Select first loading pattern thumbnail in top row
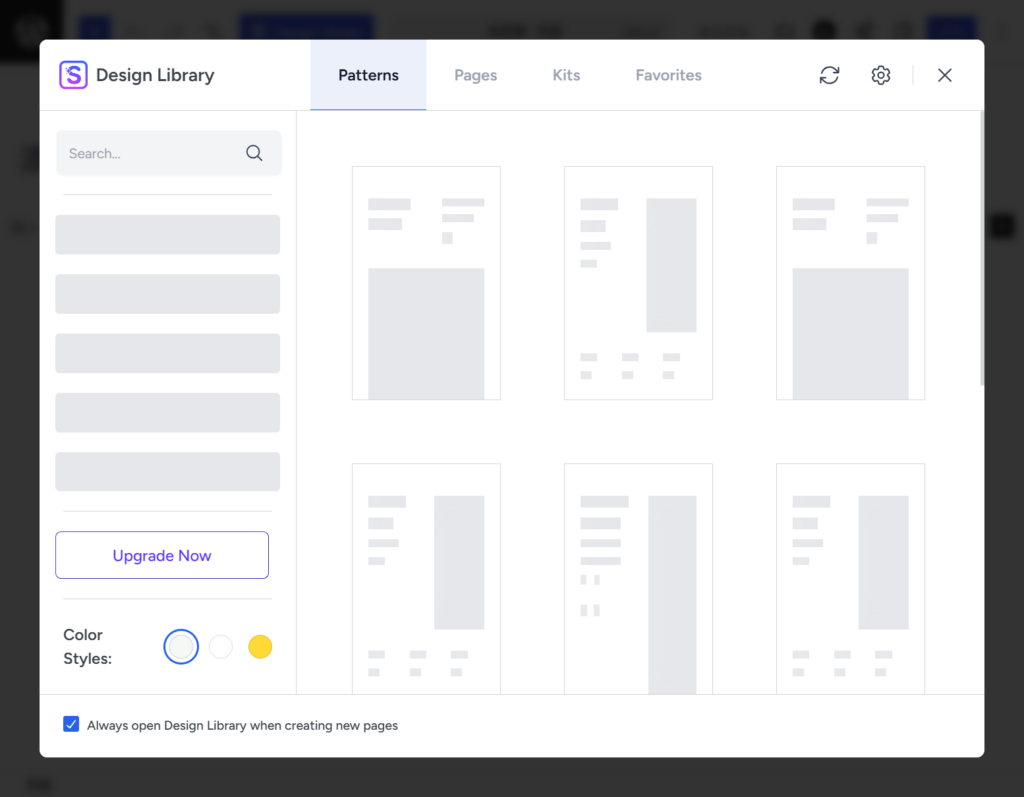This screenshot has height=797, width=1024. [x=426, y=283]
